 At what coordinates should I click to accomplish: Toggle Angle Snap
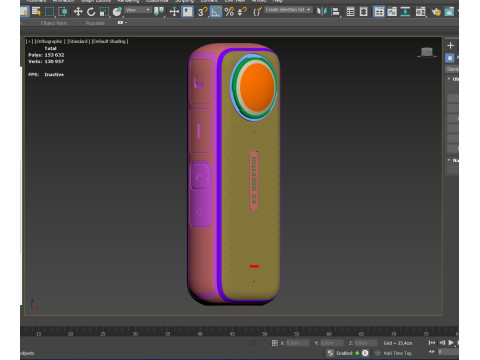tap(216, 12)
